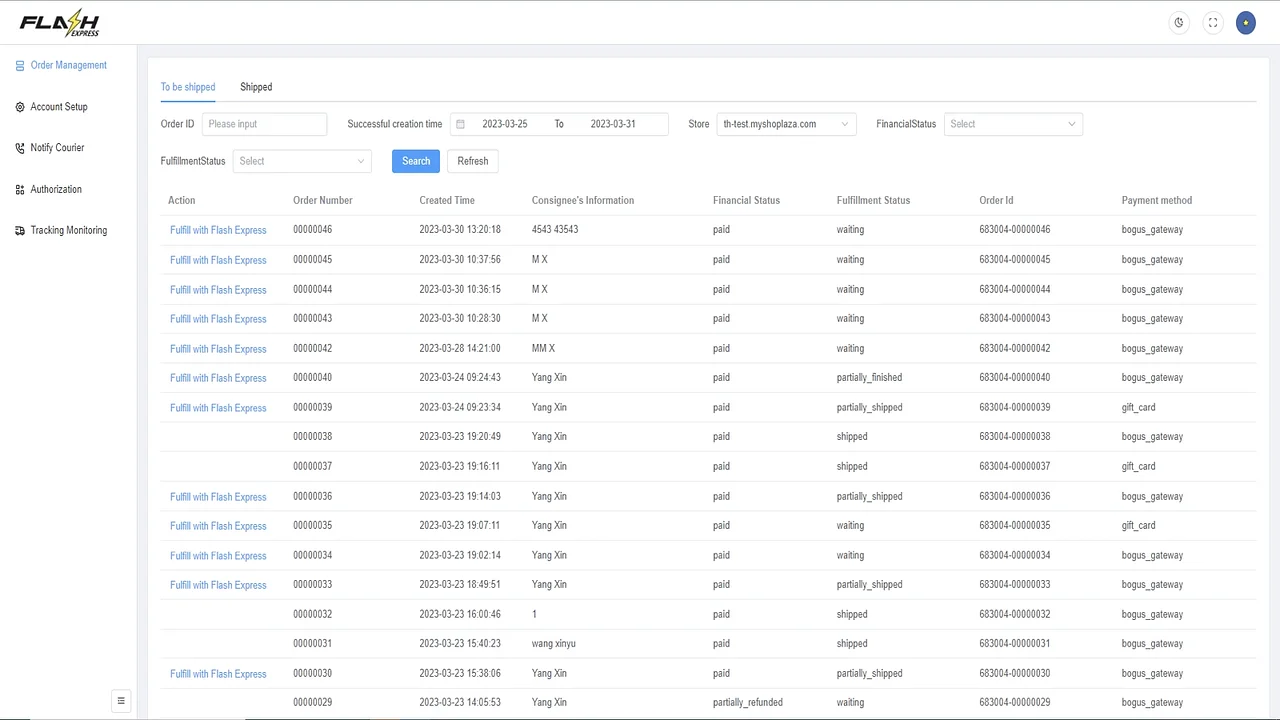Go to the Authorization section
This screenshot has height=720, width=1280.
coord(55,189)
